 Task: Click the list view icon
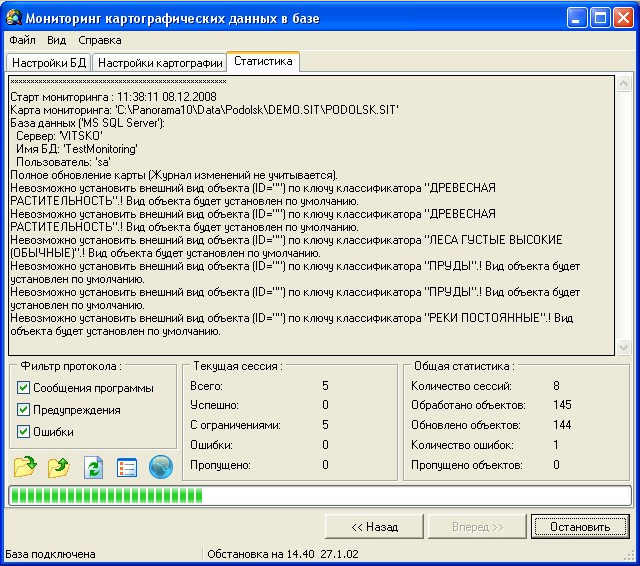pyautogui.click(x=126, y=466)
